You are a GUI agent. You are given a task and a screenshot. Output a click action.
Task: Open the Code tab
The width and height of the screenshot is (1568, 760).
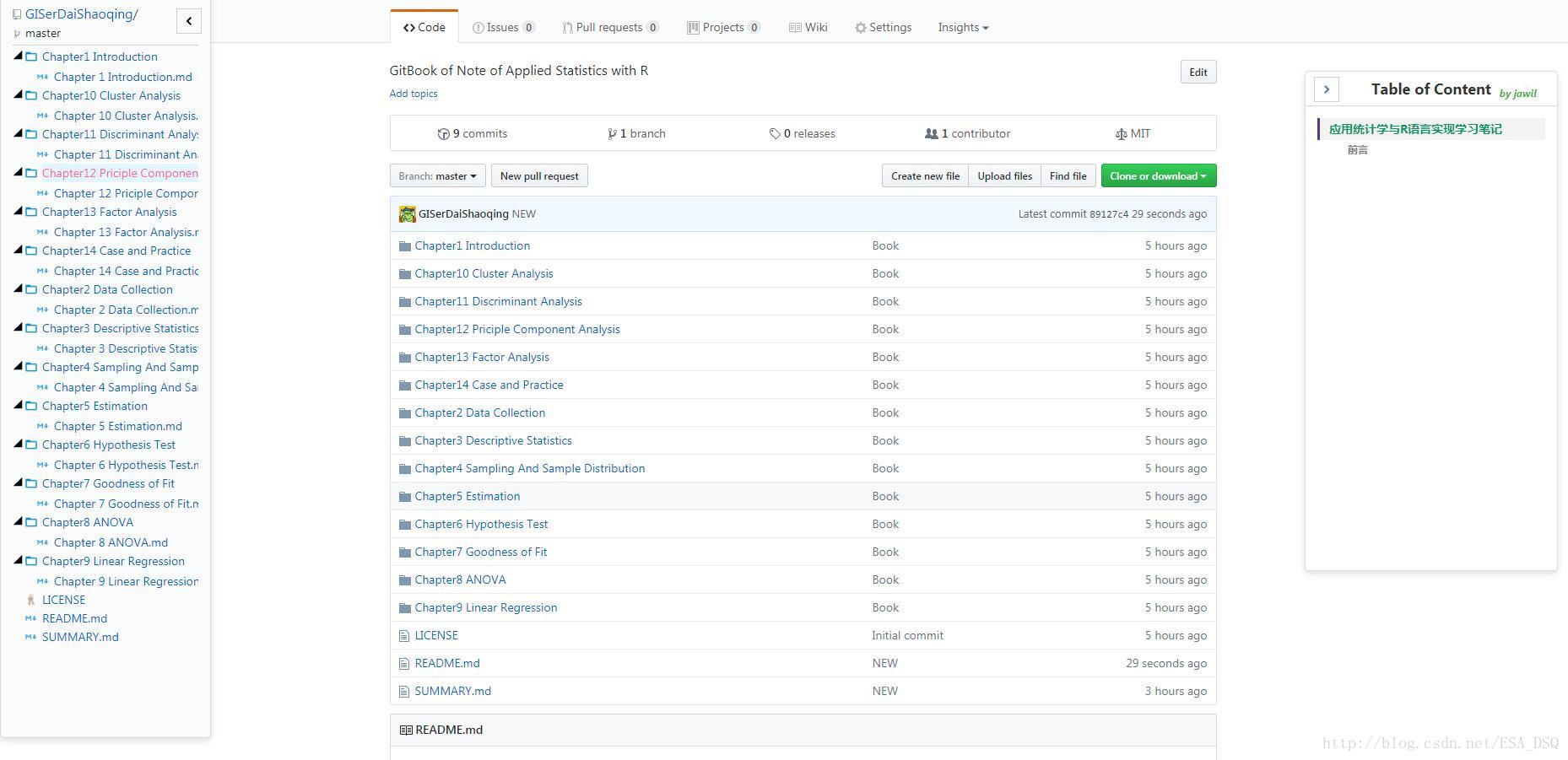pos(424,27)
